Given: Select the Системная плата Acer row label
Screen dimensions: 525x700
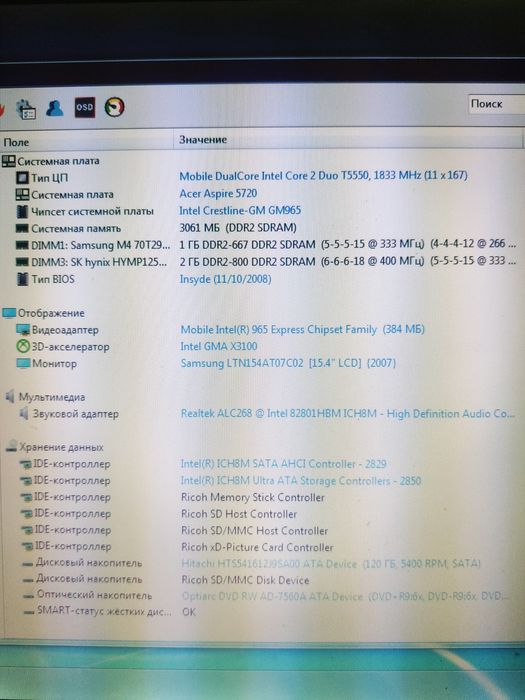Looking at the screenshot, I should (x=72, y=195).
